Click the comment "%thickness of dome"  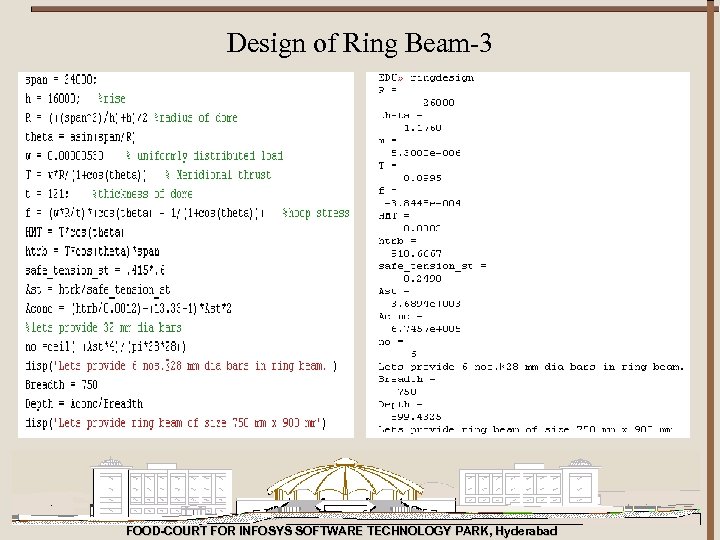point(142,194)
